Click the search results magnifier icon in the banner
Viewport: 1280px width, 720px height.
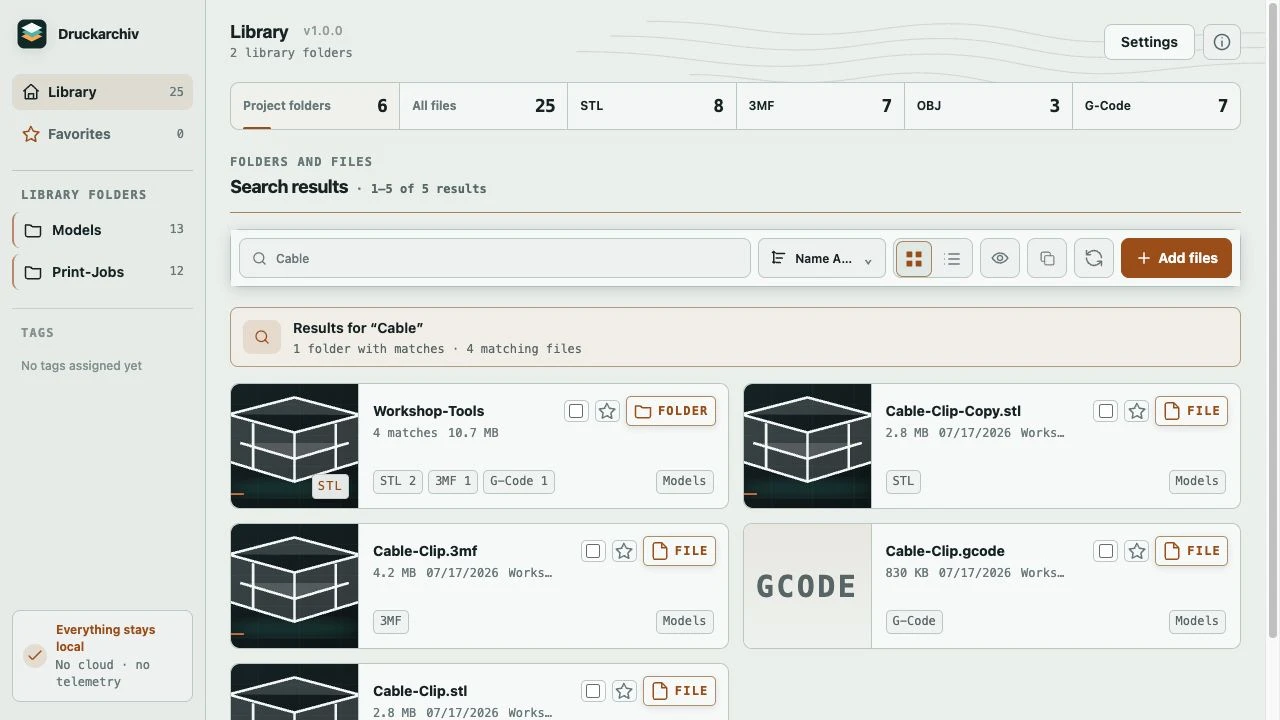click(x=262, y=337)
